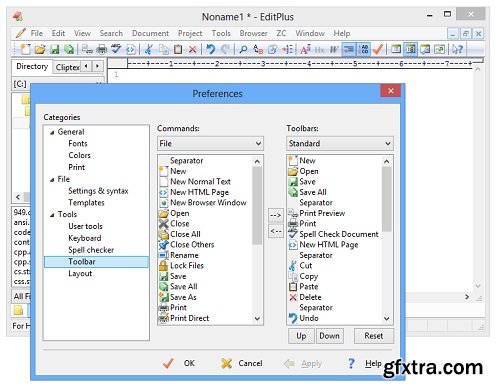
Task: Click Open folder icon in main toolbar
Action: (40, 49)
